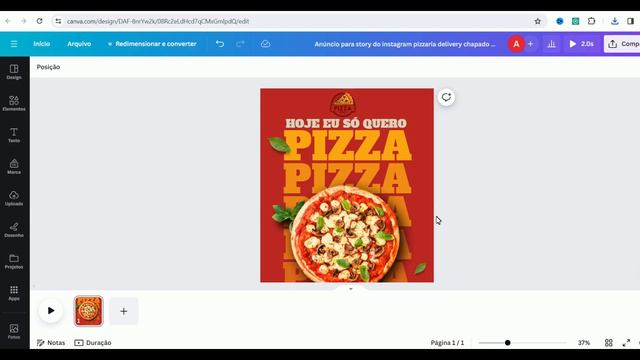The width and height of the screenshot is (640, 360).
Task: Open the insights chart icon
Action: point(551,44)
